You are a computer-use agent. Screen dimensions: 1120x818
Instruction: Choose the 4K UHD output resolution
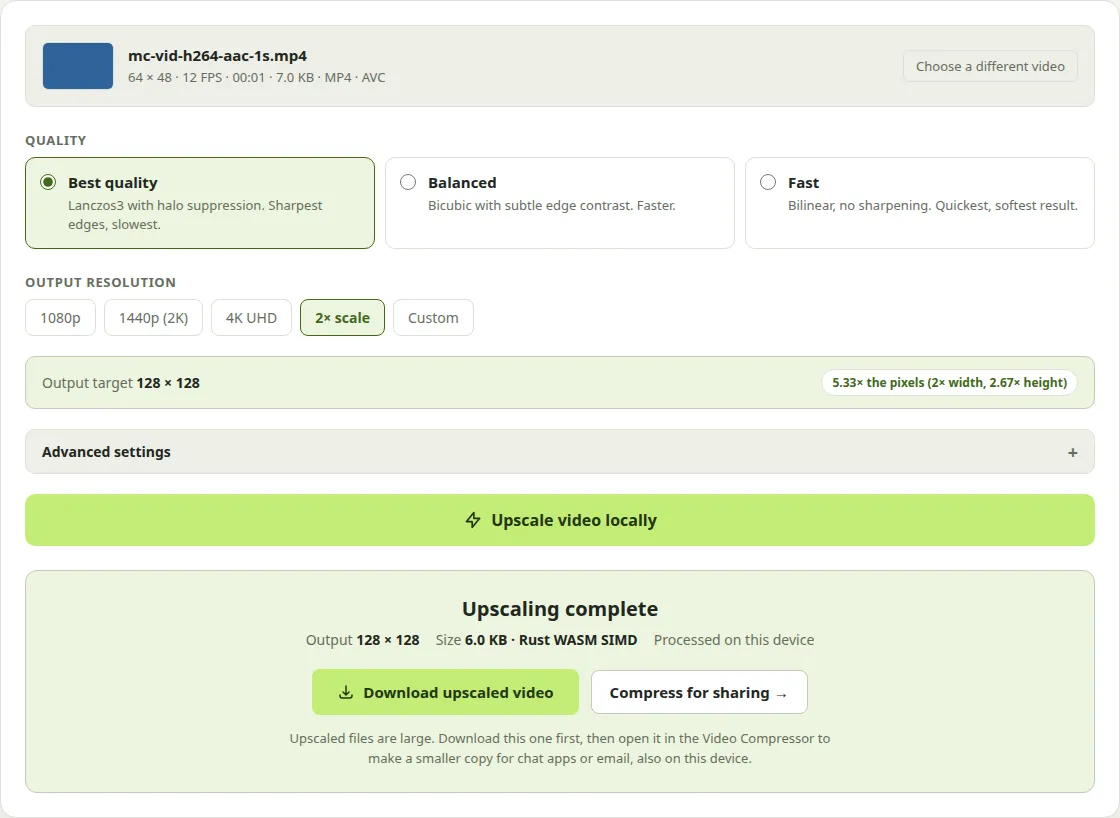[x=251, y=317]
